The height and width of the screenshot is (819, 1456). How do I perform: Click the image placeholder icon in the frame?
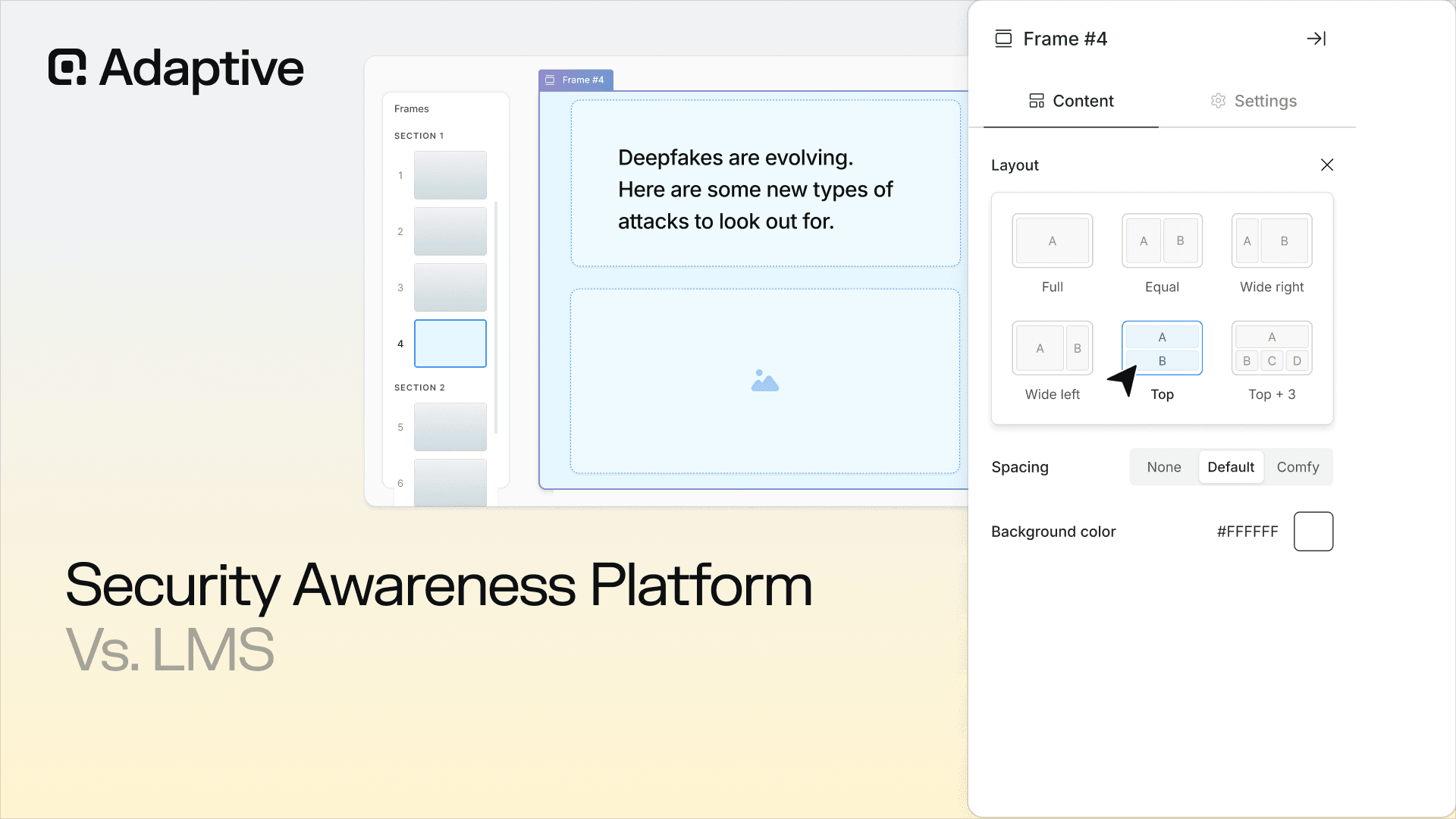click(765, 381)
